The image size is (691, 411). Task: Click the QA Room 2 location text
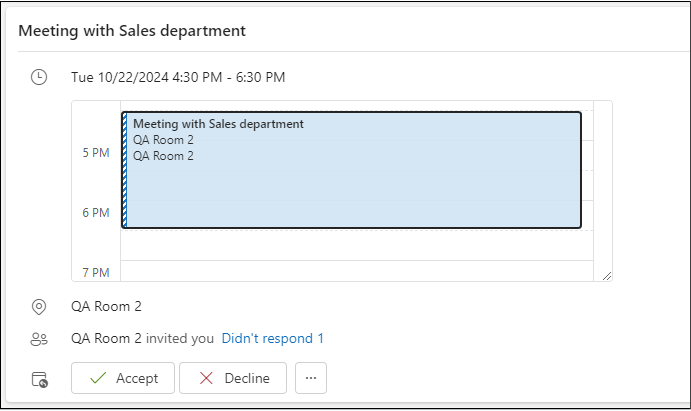point(106,307)
